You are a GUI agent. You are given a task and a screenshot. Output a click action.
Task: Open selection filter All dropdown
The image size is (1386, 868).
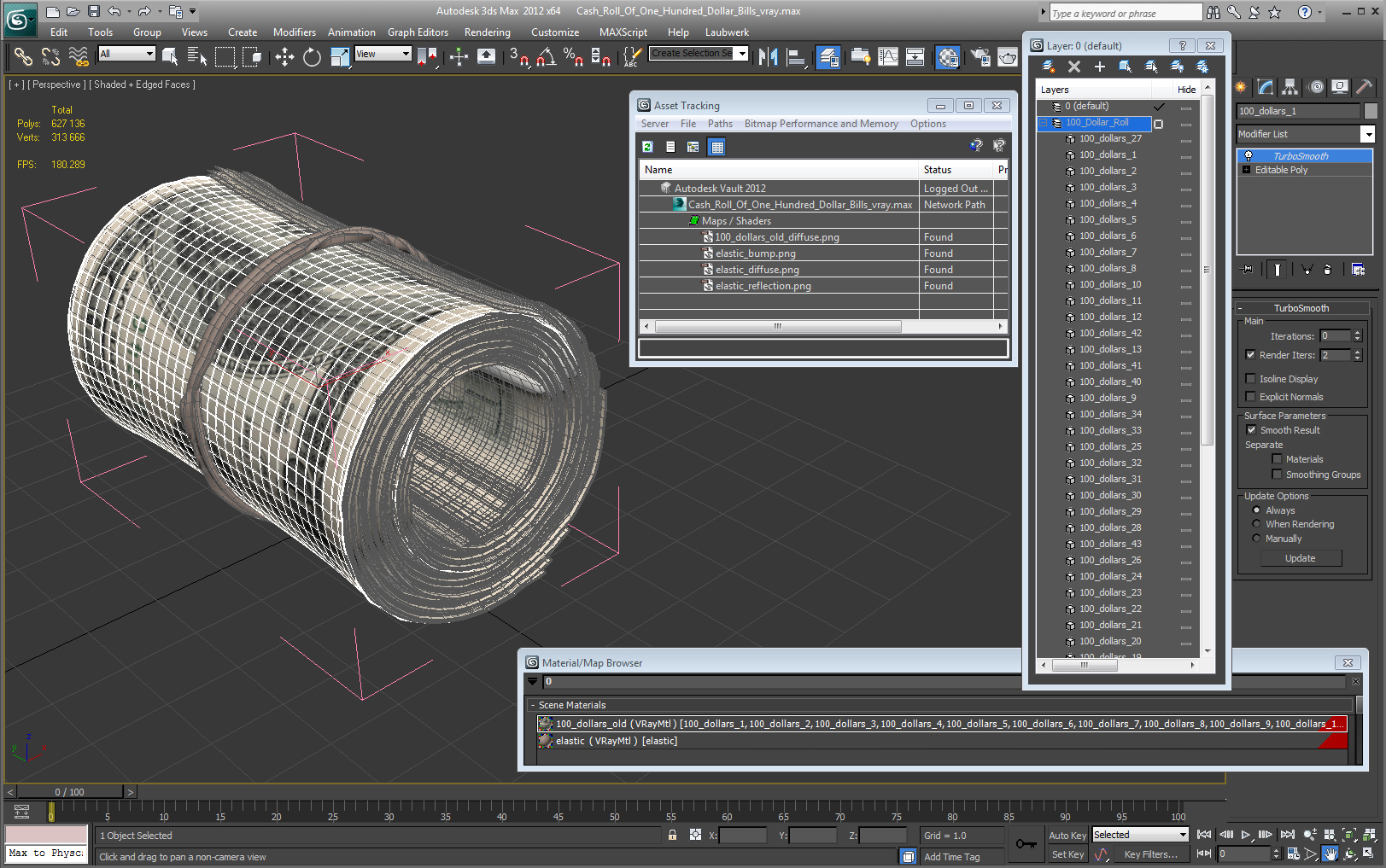127,54
